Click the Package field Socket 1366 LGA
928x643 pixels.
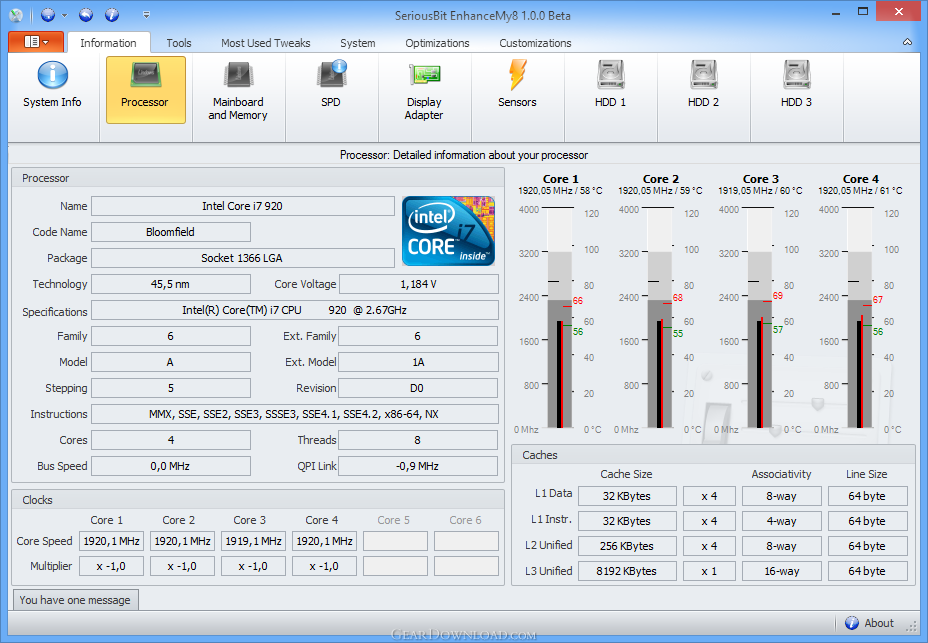(x=243, y=258)
